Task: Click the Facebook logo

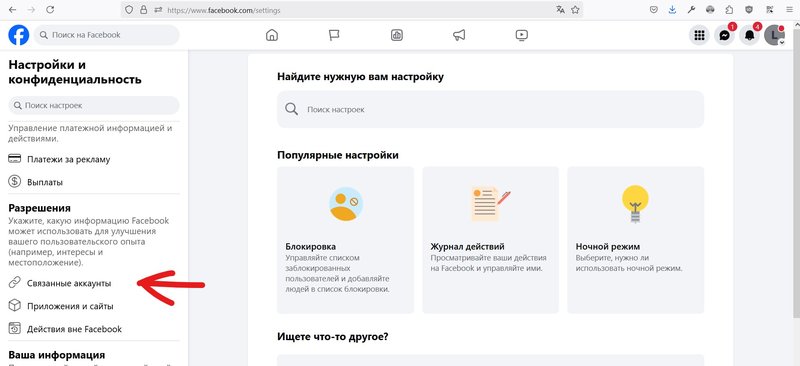Action: tap(19, 35)
